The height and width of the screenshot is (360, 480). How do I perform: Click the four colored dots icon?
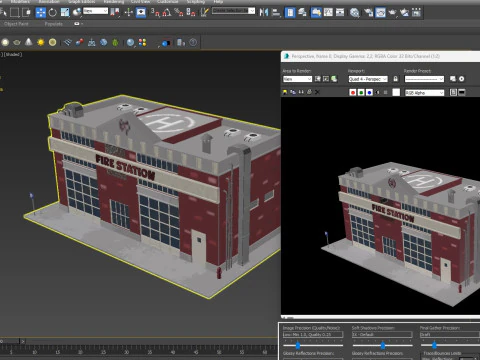pos(143,42)
